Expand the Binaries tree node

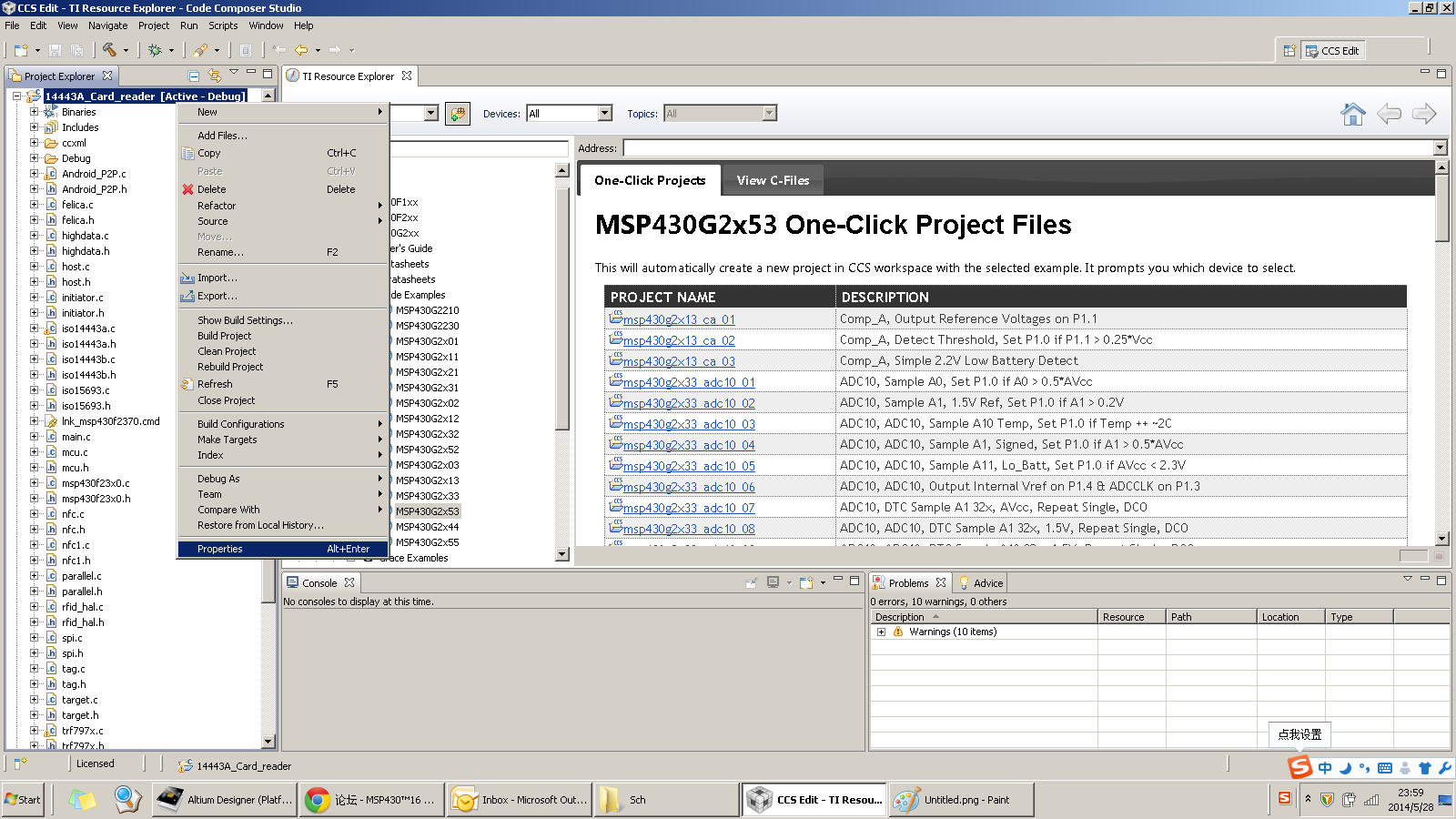pos(35,112)
